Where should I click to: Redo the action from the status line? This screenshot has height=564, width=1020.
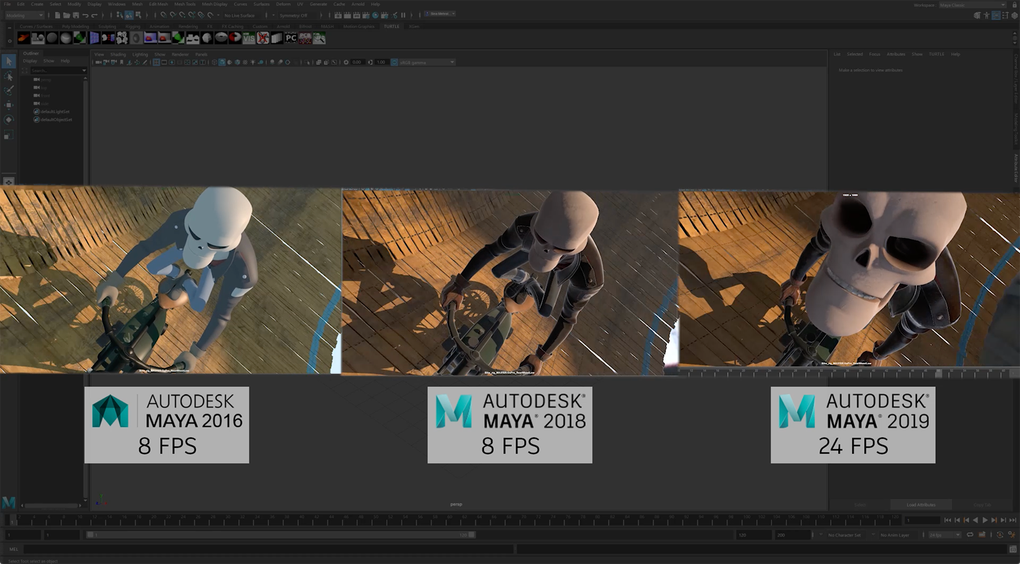(94, 15)
